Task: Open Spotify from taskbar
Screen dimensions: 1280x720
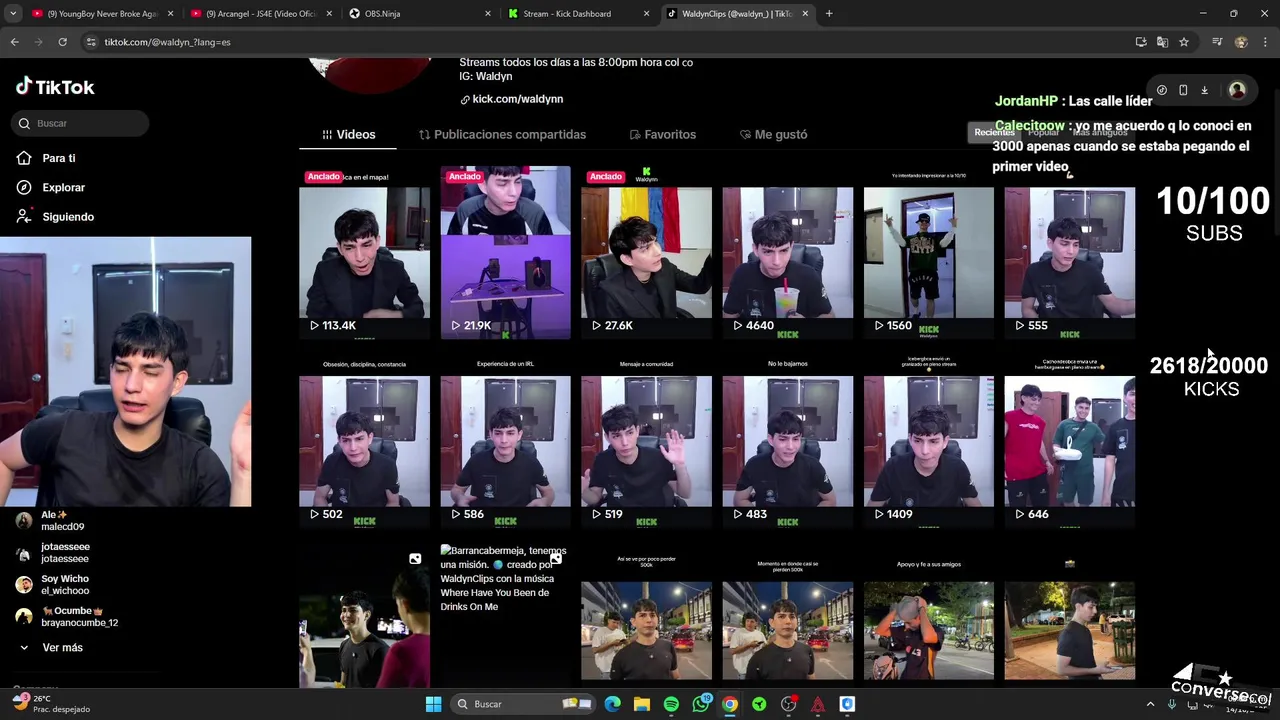Action: [671, 704]
